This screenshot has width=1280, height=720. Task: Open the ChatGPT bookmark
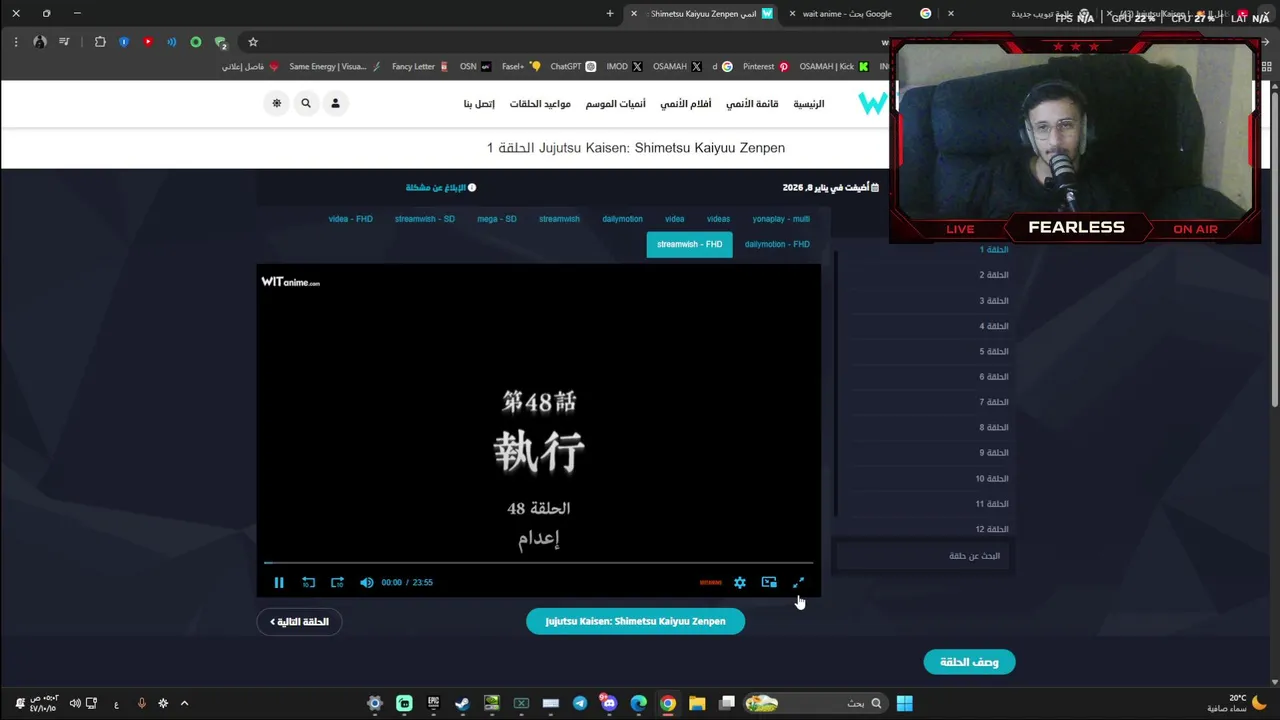(x=573, y=66)
